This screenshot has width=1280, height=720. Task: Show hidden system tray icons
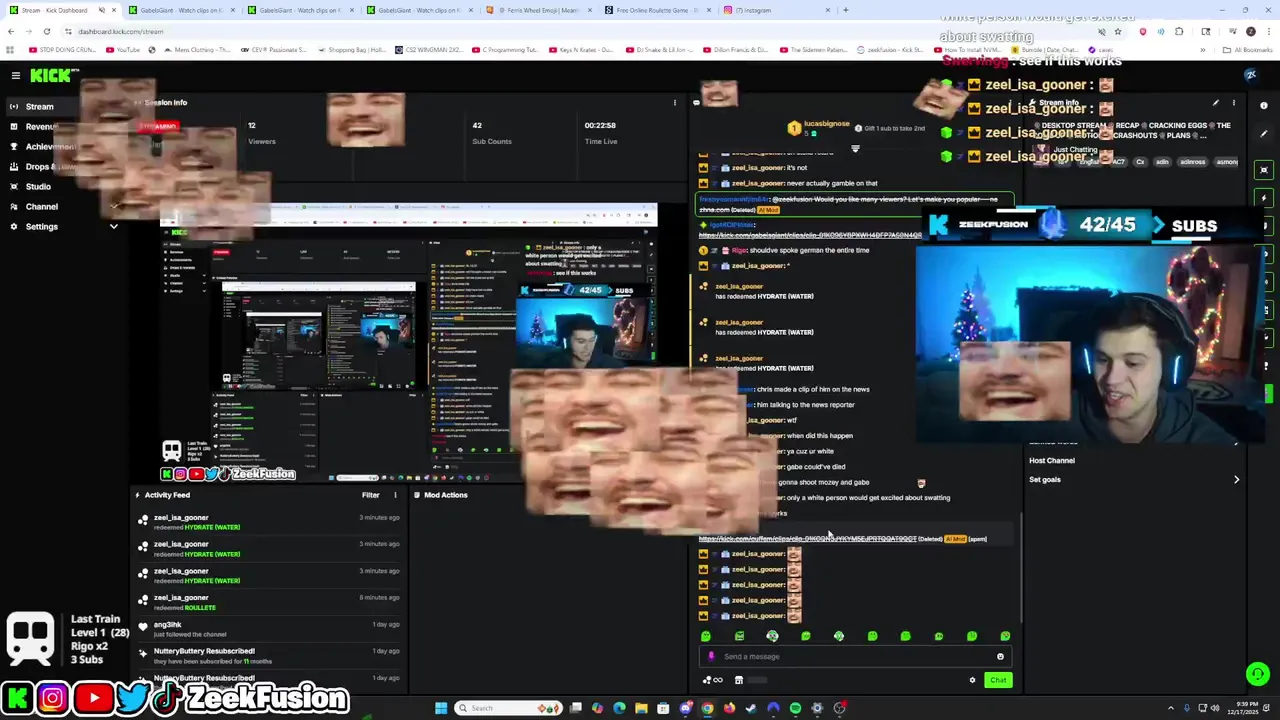(1171, 708)
